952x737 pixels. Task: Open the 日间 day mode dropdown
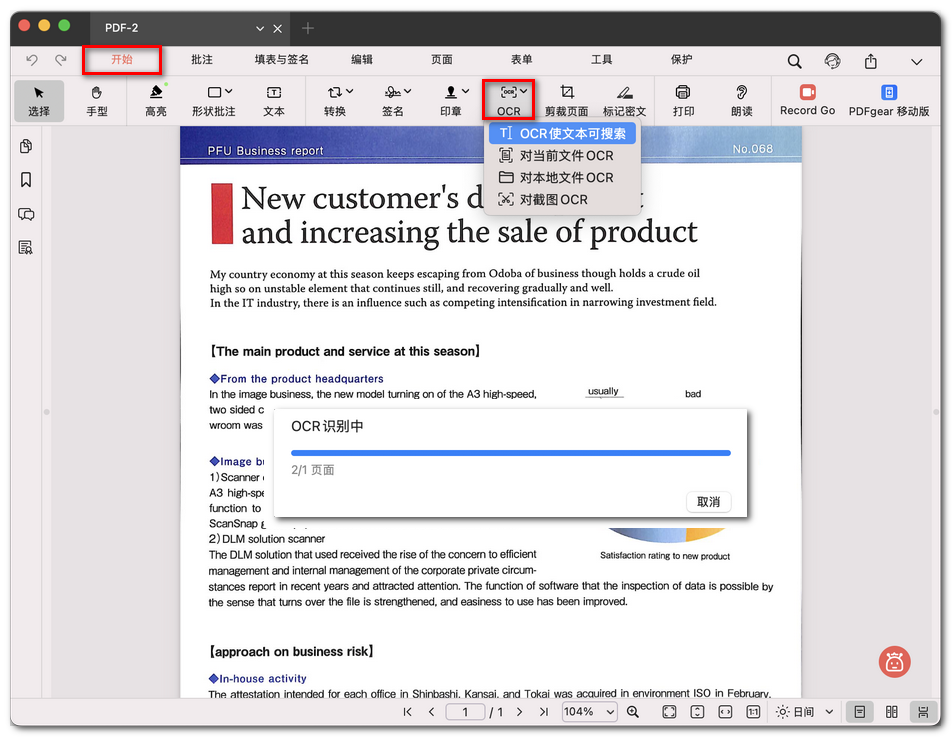(805, 712)
